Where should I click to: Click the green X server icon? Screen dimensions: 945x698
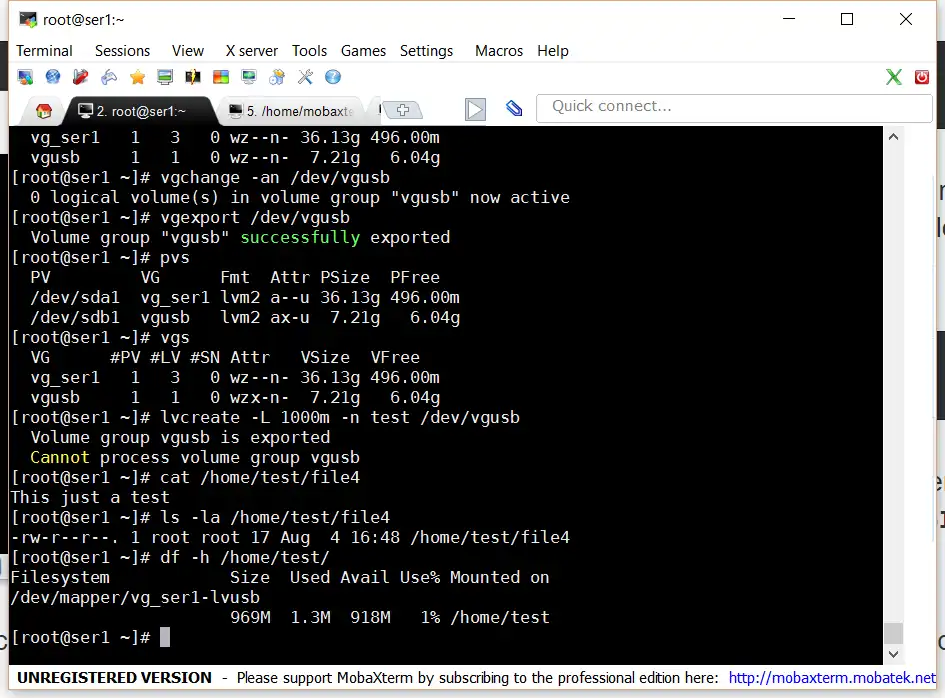[x=894, y=77]
